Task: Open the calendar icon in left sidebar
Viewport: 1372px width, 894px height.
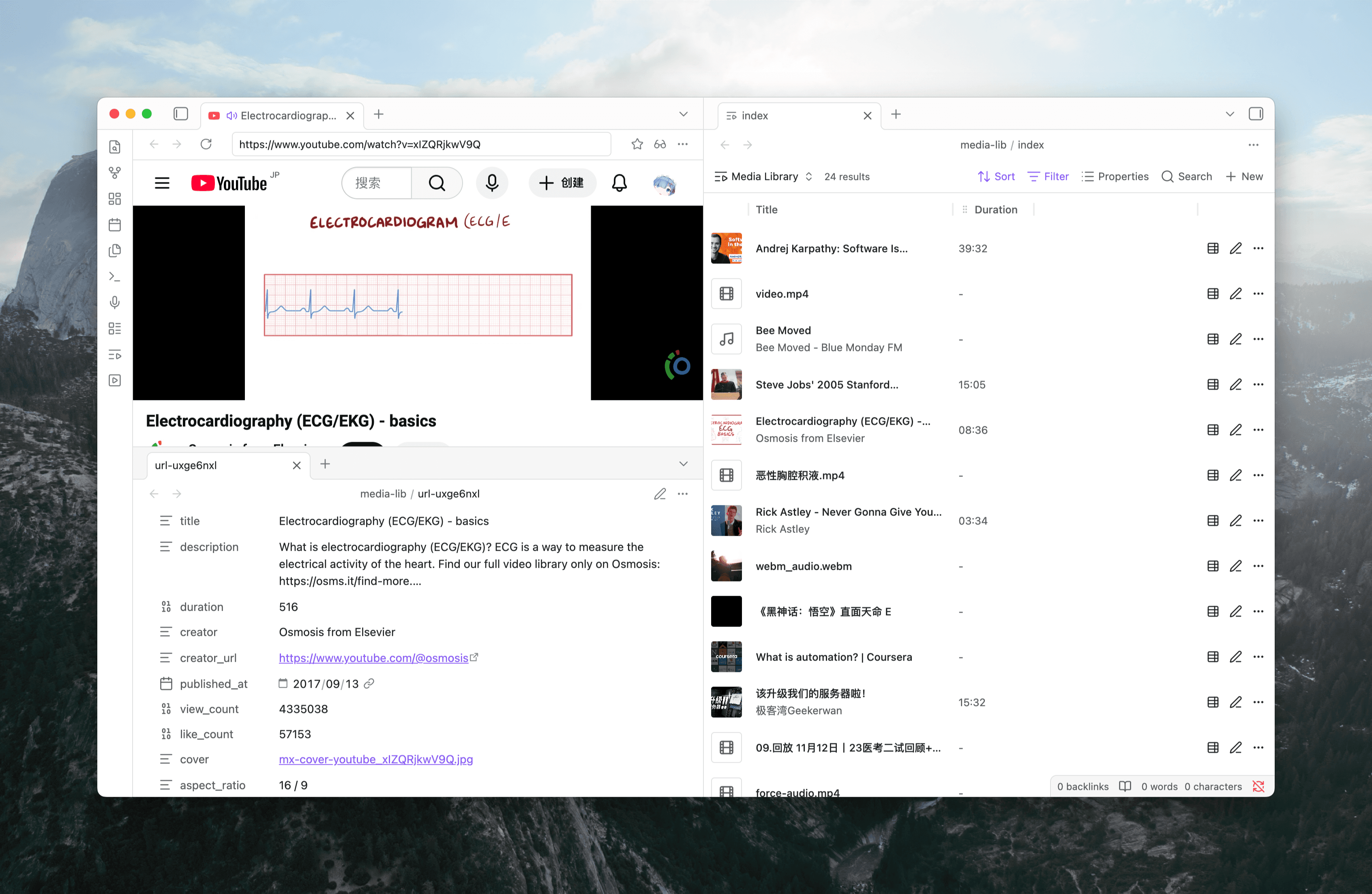Action: click(115, 225)
